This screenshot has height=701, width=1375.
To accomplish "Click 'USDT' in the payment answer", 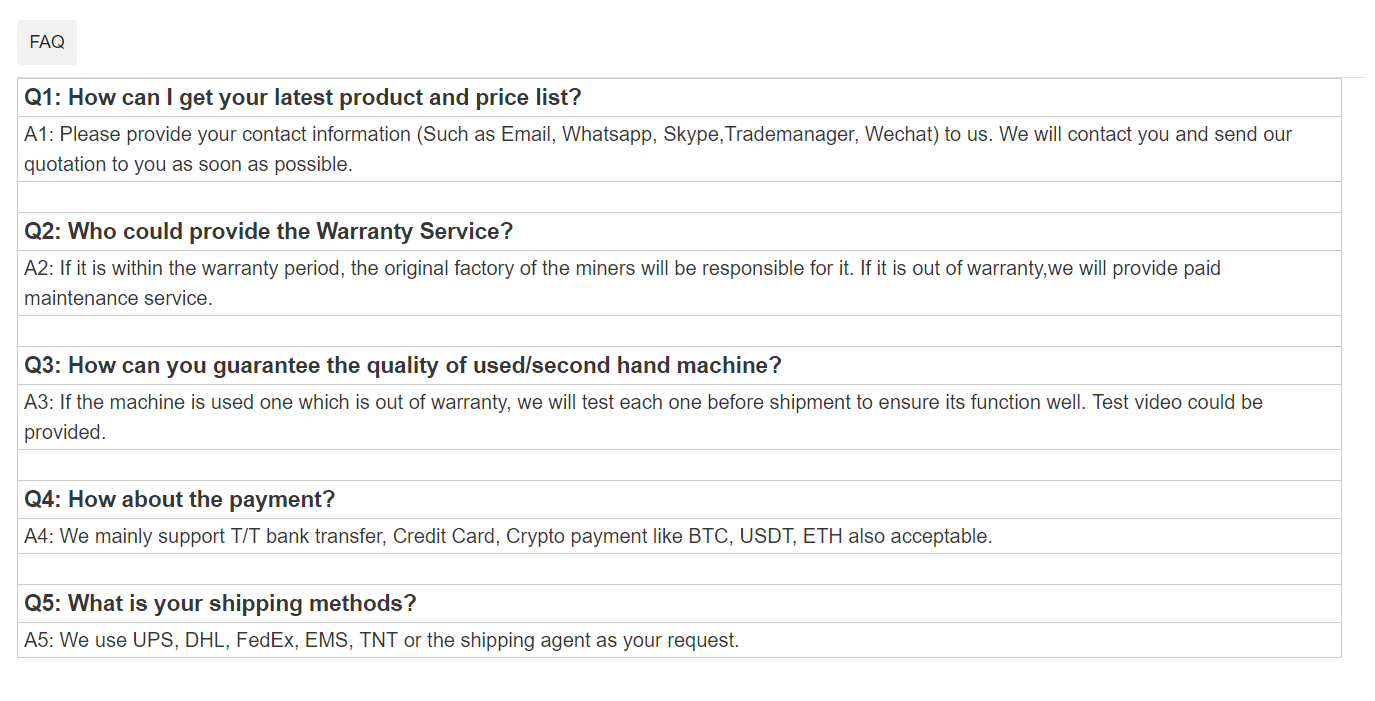I will pos(766,537).
